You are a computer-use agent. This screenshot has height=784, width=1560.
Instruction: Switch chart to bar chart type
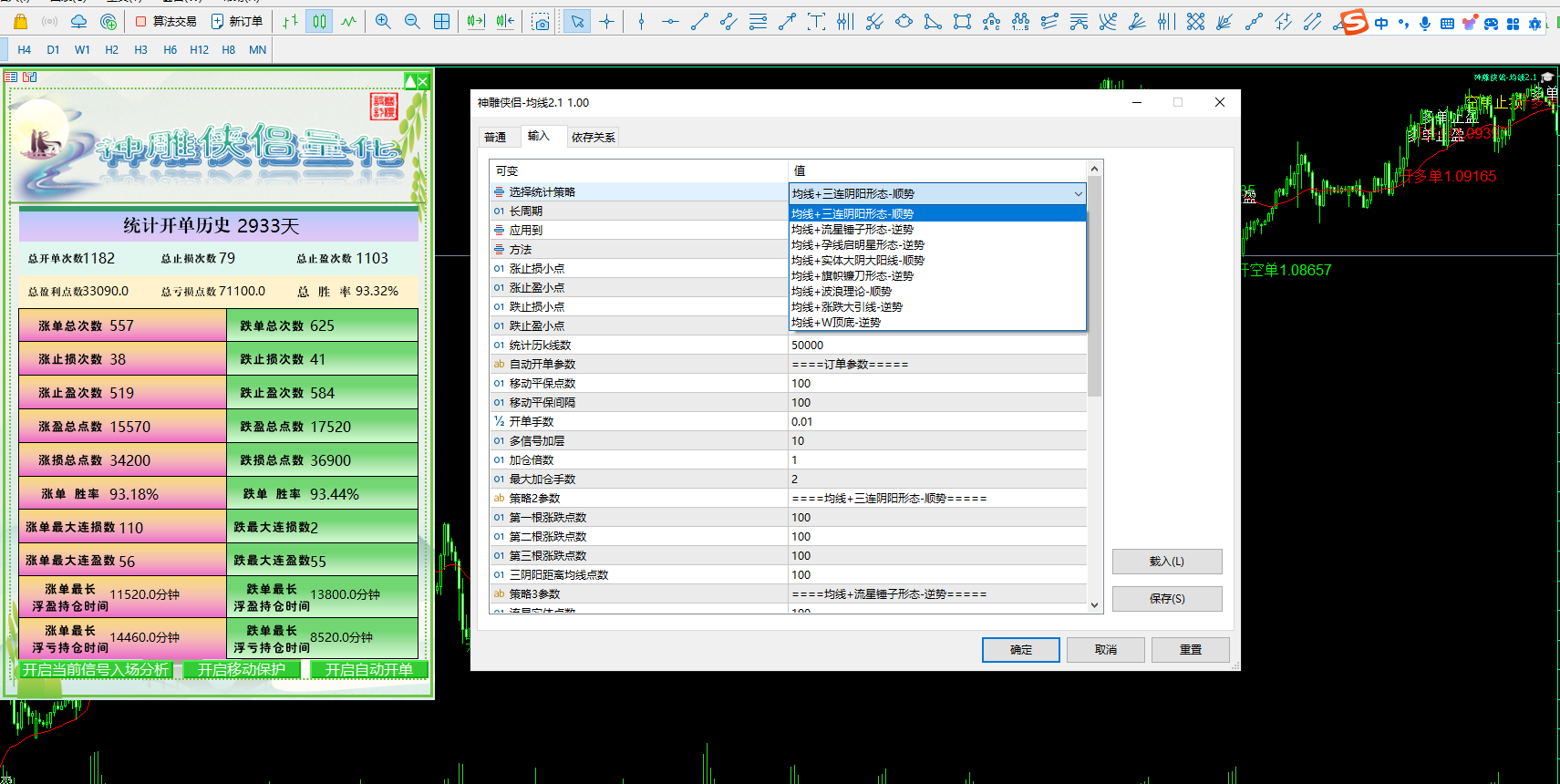pyautogui.click(x=290, y=22)
